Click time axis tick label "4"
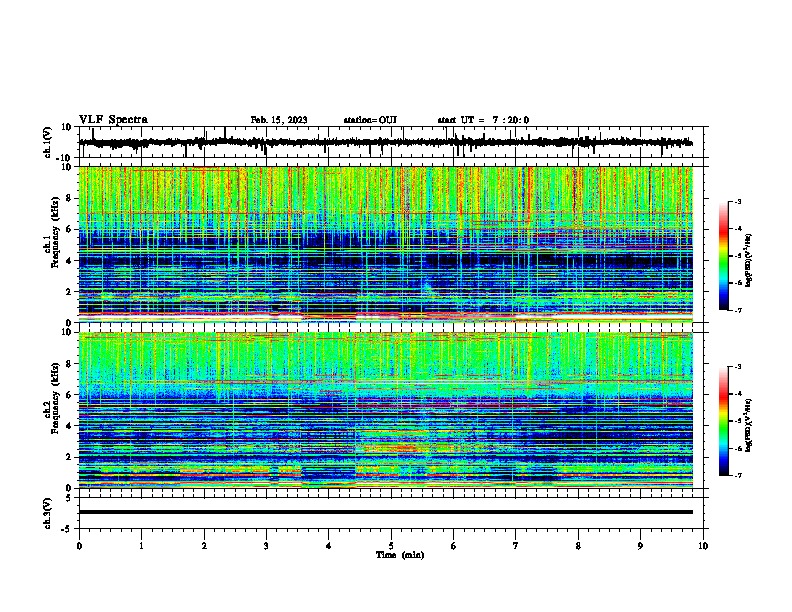 click(x=329, y=546)
